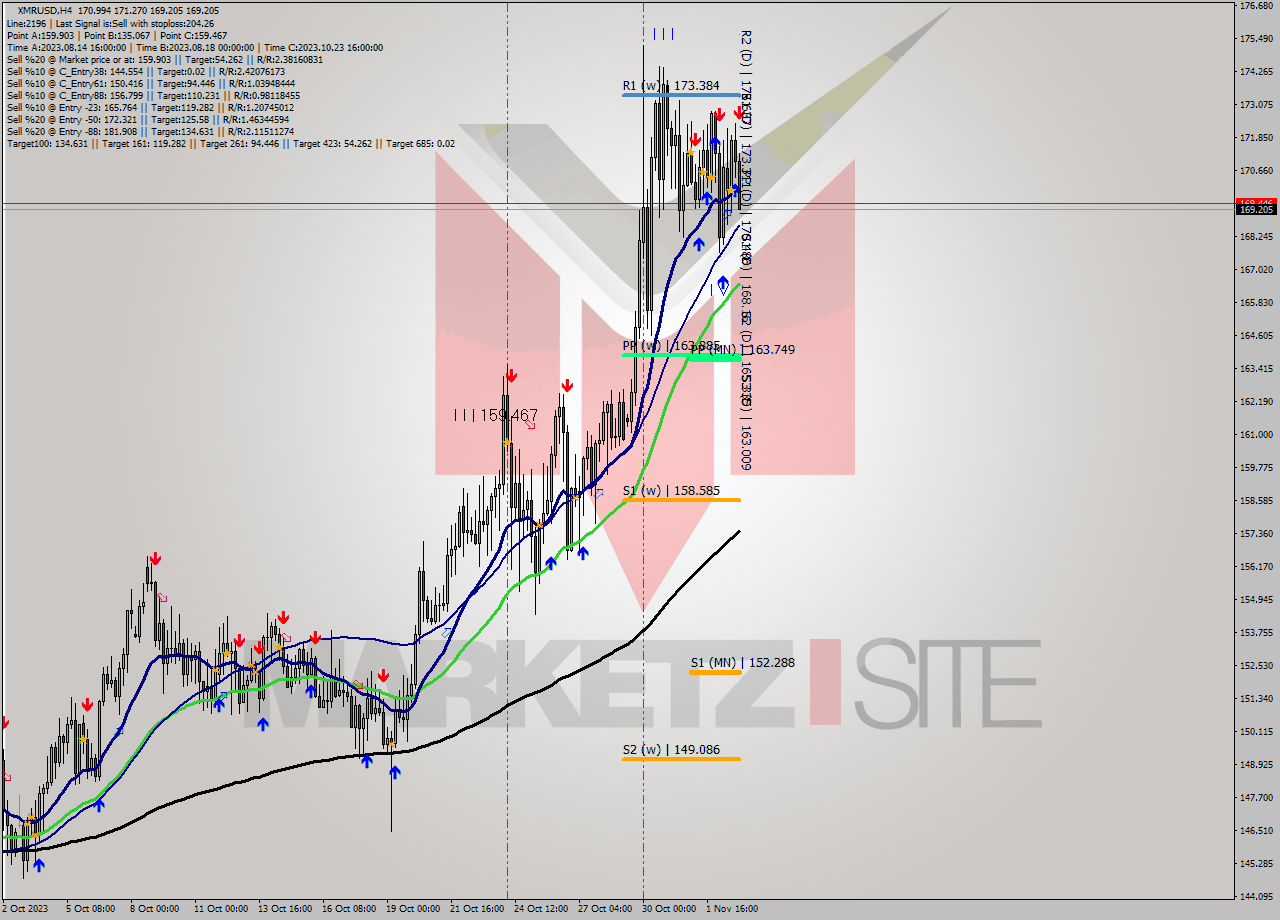
Task: Click the 150.115 price axis label
Action: click(x=1256, y=732)
